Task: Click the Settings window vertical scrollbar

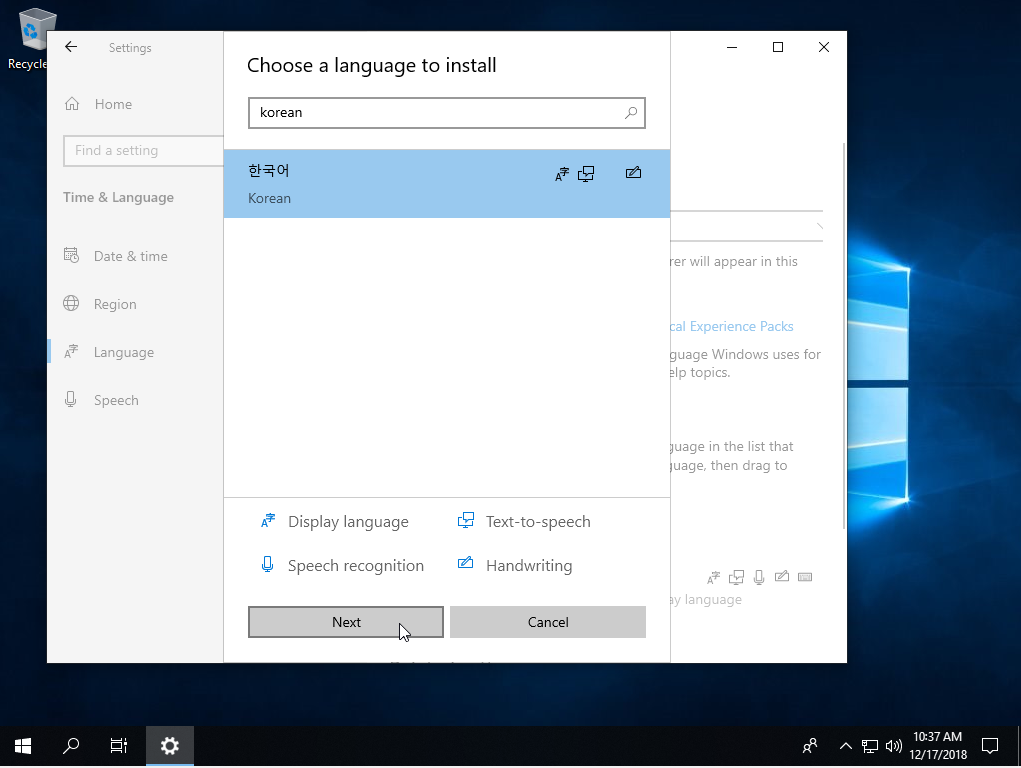Action: [x=844, y=335]
